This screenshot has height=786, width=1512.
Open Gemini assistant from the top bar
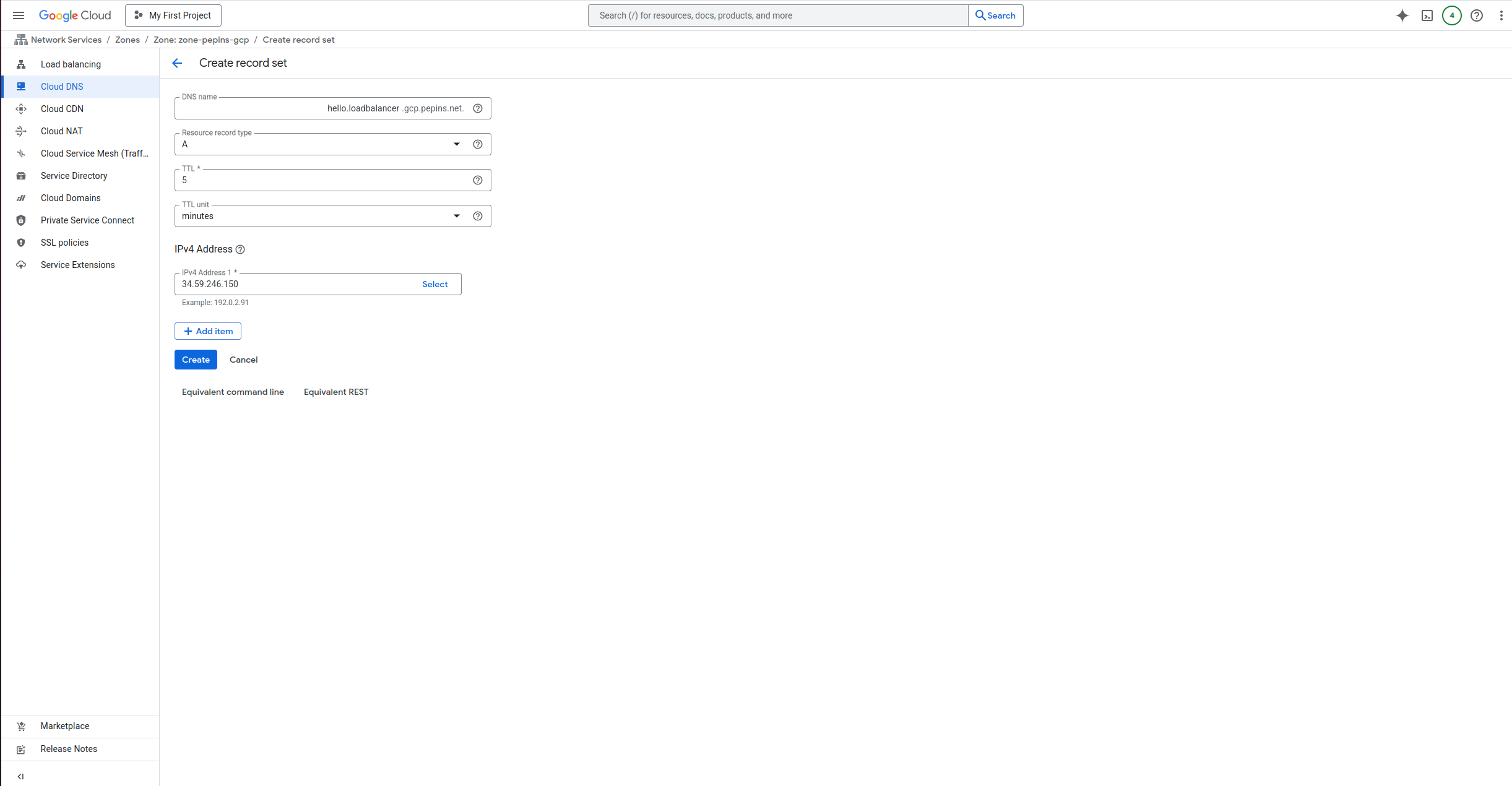[x=1402, y=15]
